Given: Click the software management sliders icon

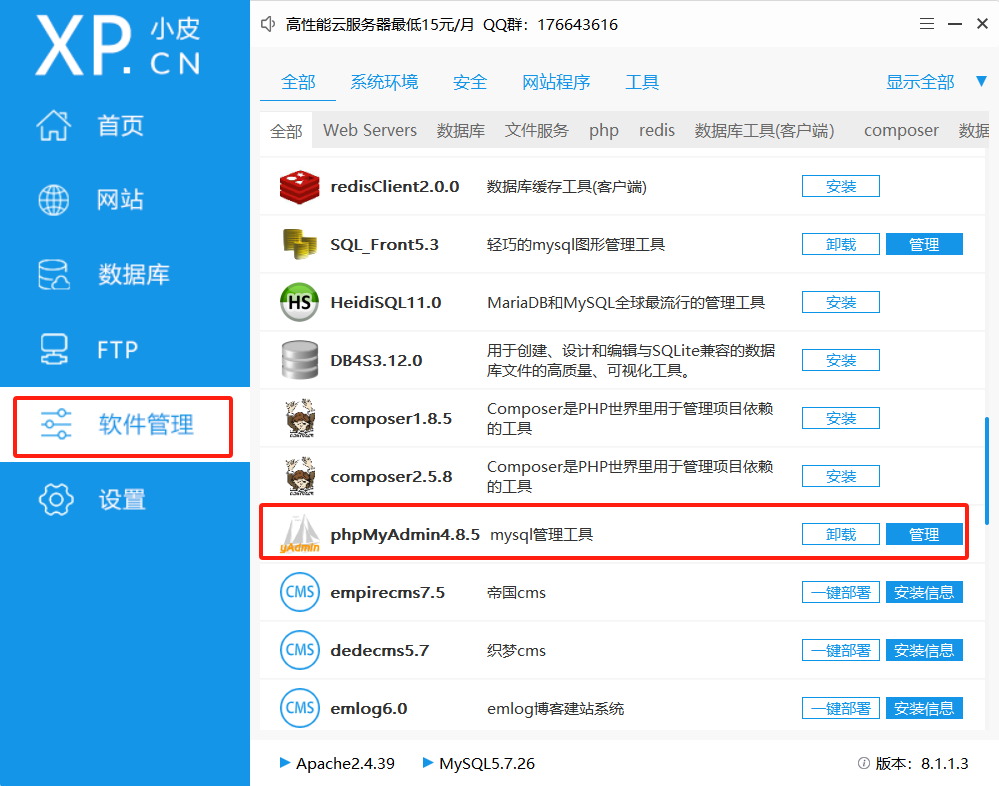Looking at the screenshot, I should [56, 424].
